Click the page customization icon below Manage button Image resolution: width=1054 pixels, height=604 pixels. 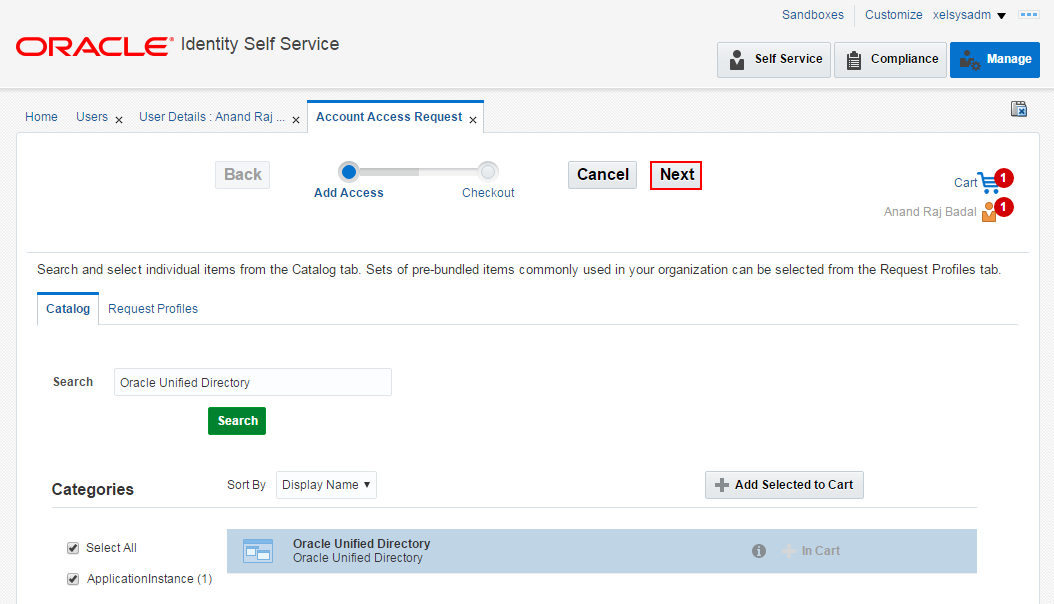(1018, 108)
